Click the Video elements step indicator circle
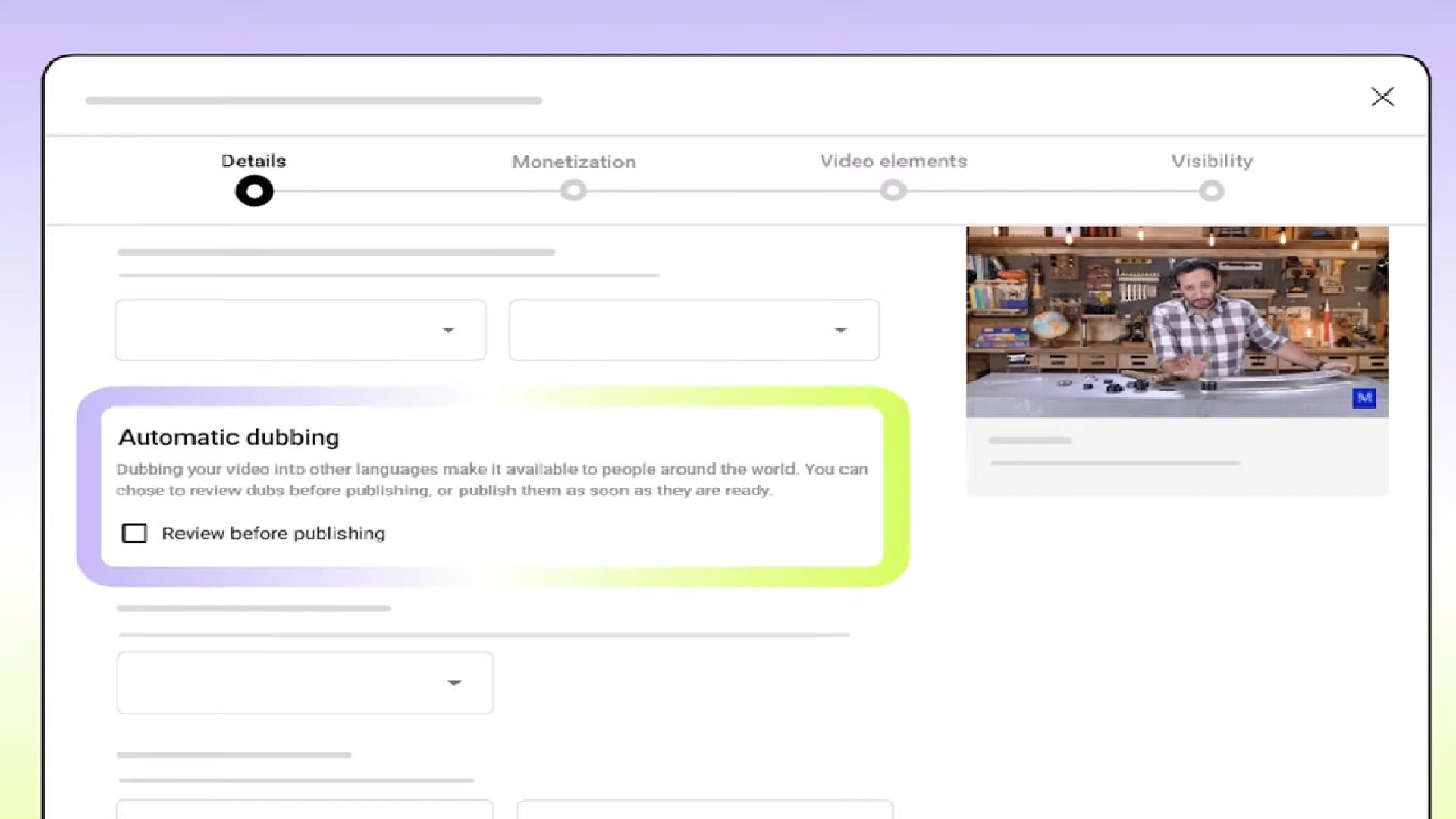This screenshot has height=819, width=1456. [x=893, y=190]
